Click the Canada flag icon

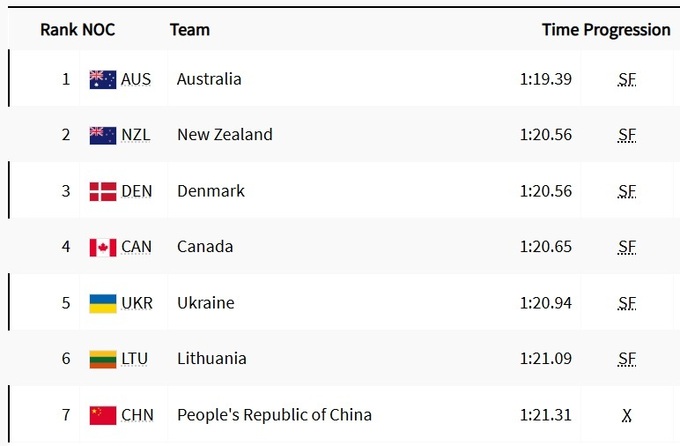pyautogui.click(x=103, y=247)
